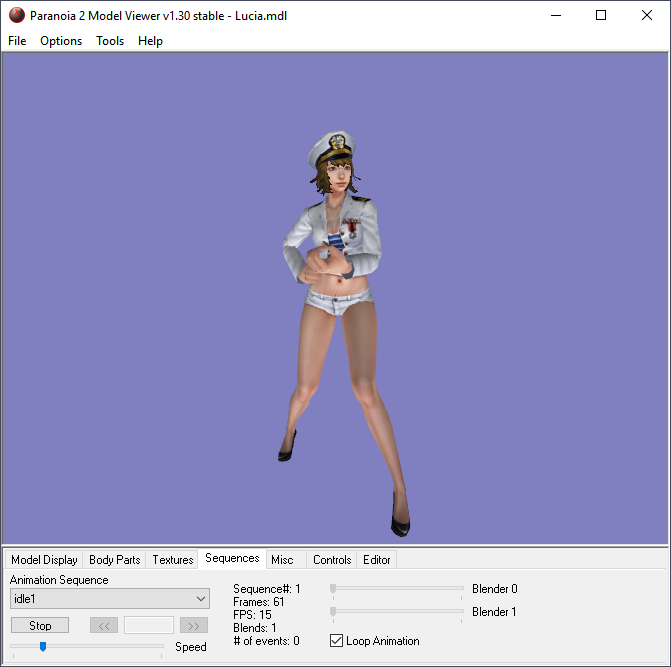This screenshot has height=667, width=671.
Task: Click the frame number input field
Action: pos(148,625)
